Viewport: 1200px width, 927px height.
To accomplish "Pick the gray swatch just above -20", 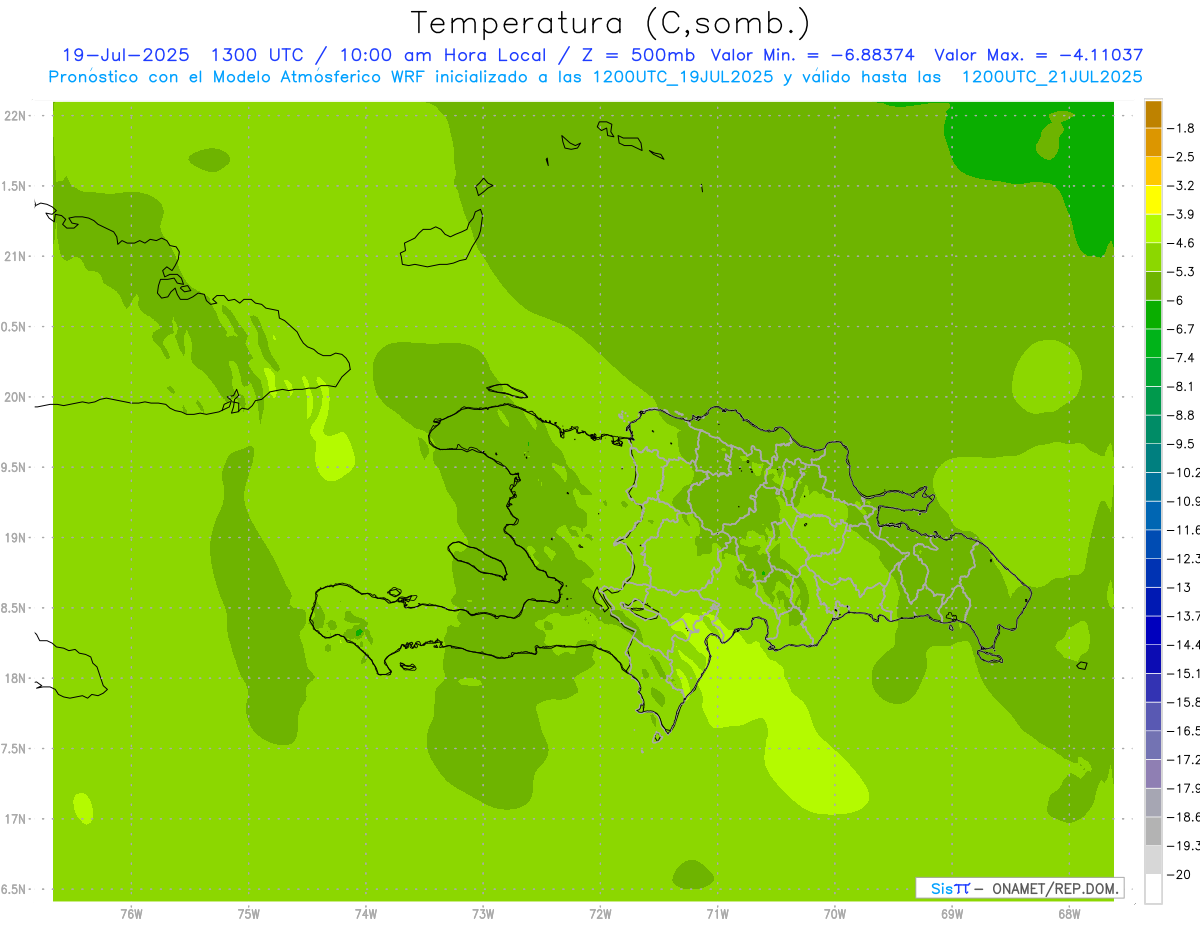I will pyautogui.click(x=1153, y=859).
